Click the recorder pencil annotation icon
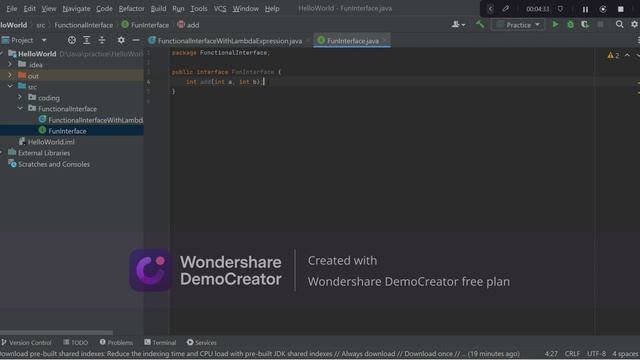 tap(506, 9)
